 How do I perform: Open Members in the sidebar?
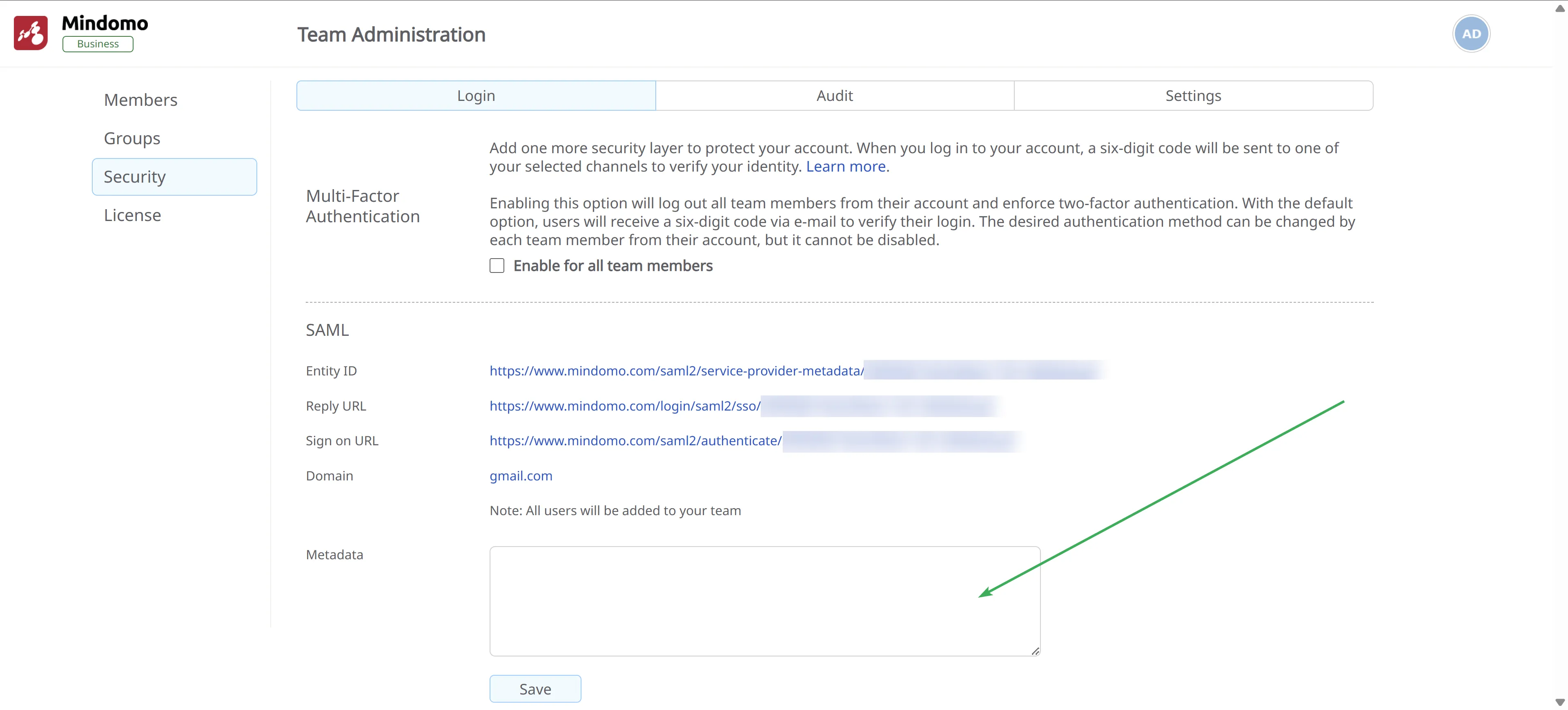(140, 100)
